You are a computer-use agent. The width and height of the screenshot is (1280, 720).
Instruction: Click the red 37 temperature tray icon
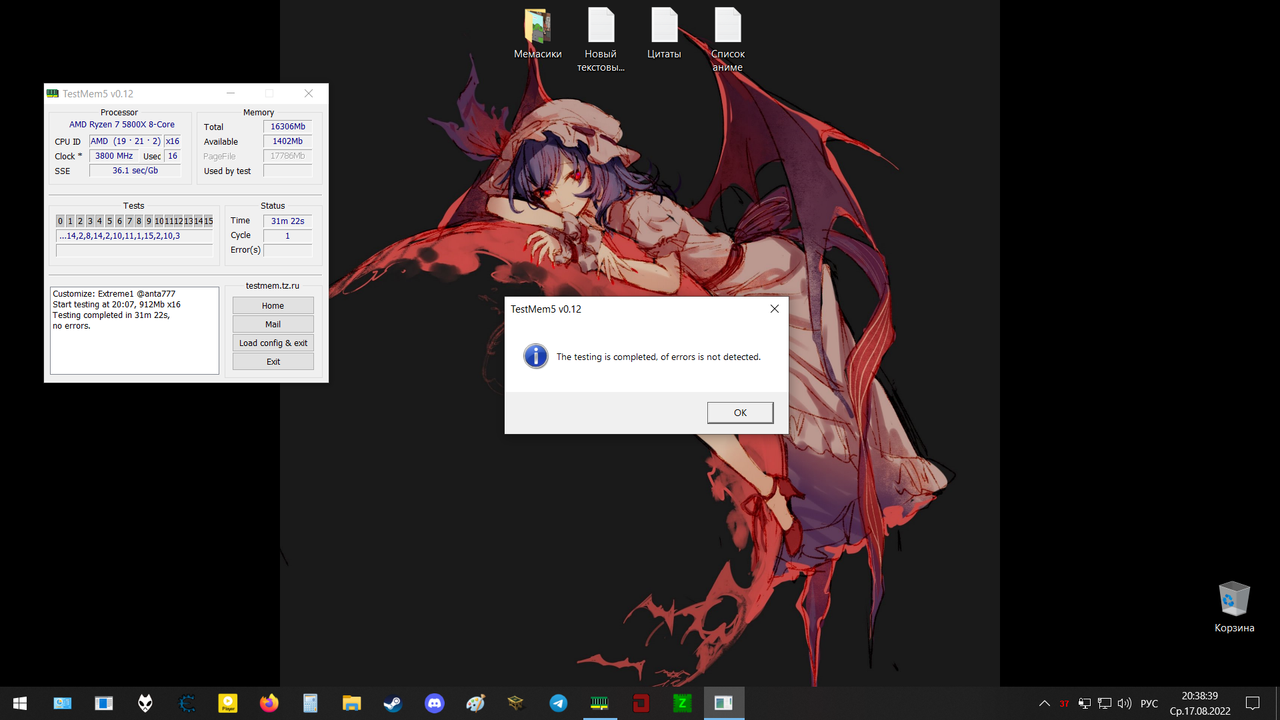[1064, 704]
